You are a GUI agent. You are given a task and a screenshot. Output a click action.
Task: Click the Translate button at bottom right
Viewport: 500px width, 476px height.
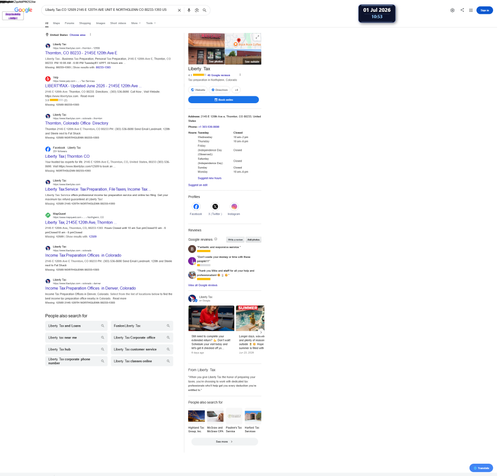pos(481,468)
